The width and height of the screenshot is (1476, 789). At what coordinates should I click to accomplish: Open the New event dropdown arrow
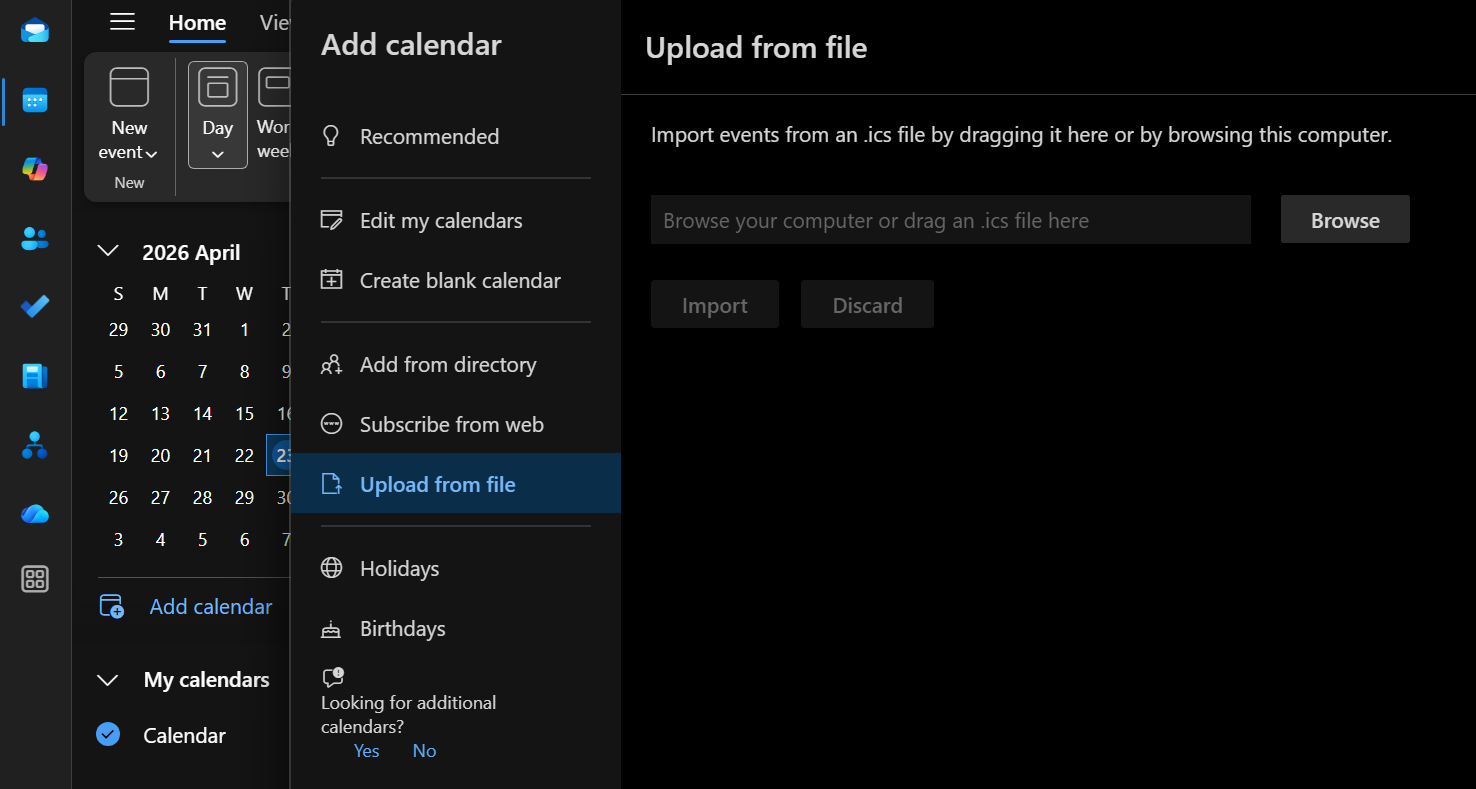click(x=152, y=154)
